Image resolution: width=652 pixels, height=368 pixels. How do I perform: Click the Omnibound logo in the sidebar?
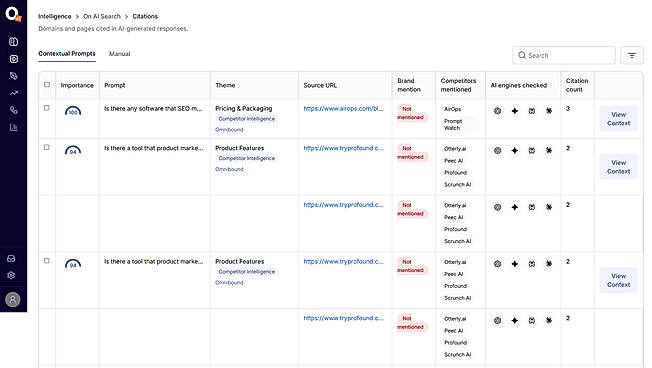point(13,14)
